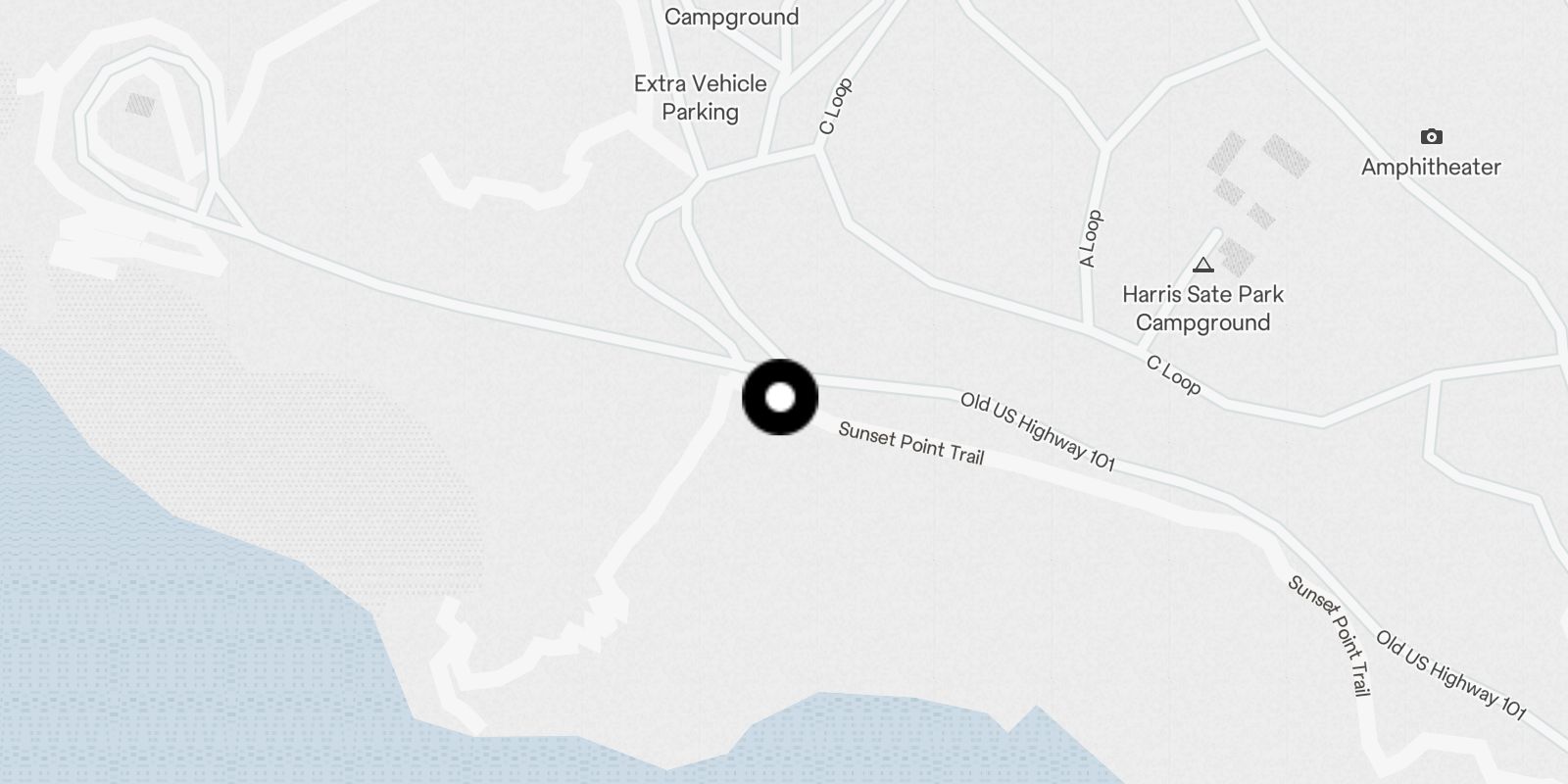Viewport: 1568px width, 784px height.
Task: Click the A Loop road label
Action: 1091,238
